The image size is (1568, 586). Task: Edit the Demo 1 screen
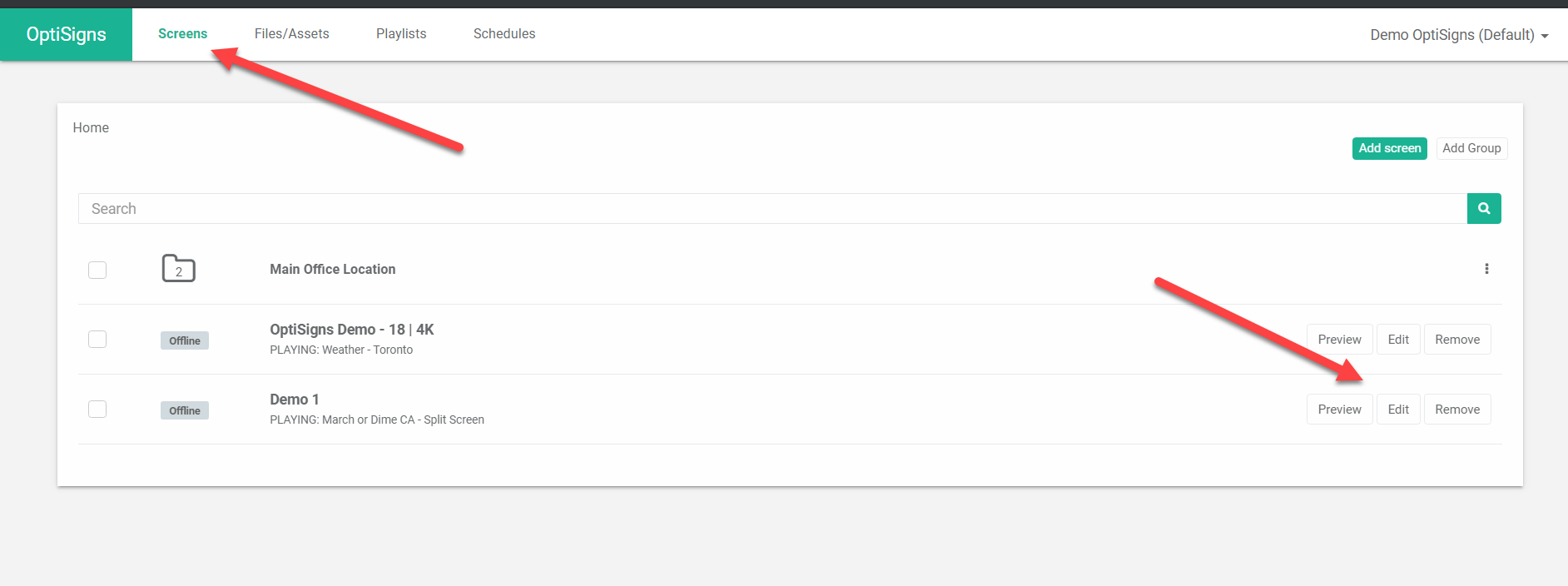[x=1398, y=410]
